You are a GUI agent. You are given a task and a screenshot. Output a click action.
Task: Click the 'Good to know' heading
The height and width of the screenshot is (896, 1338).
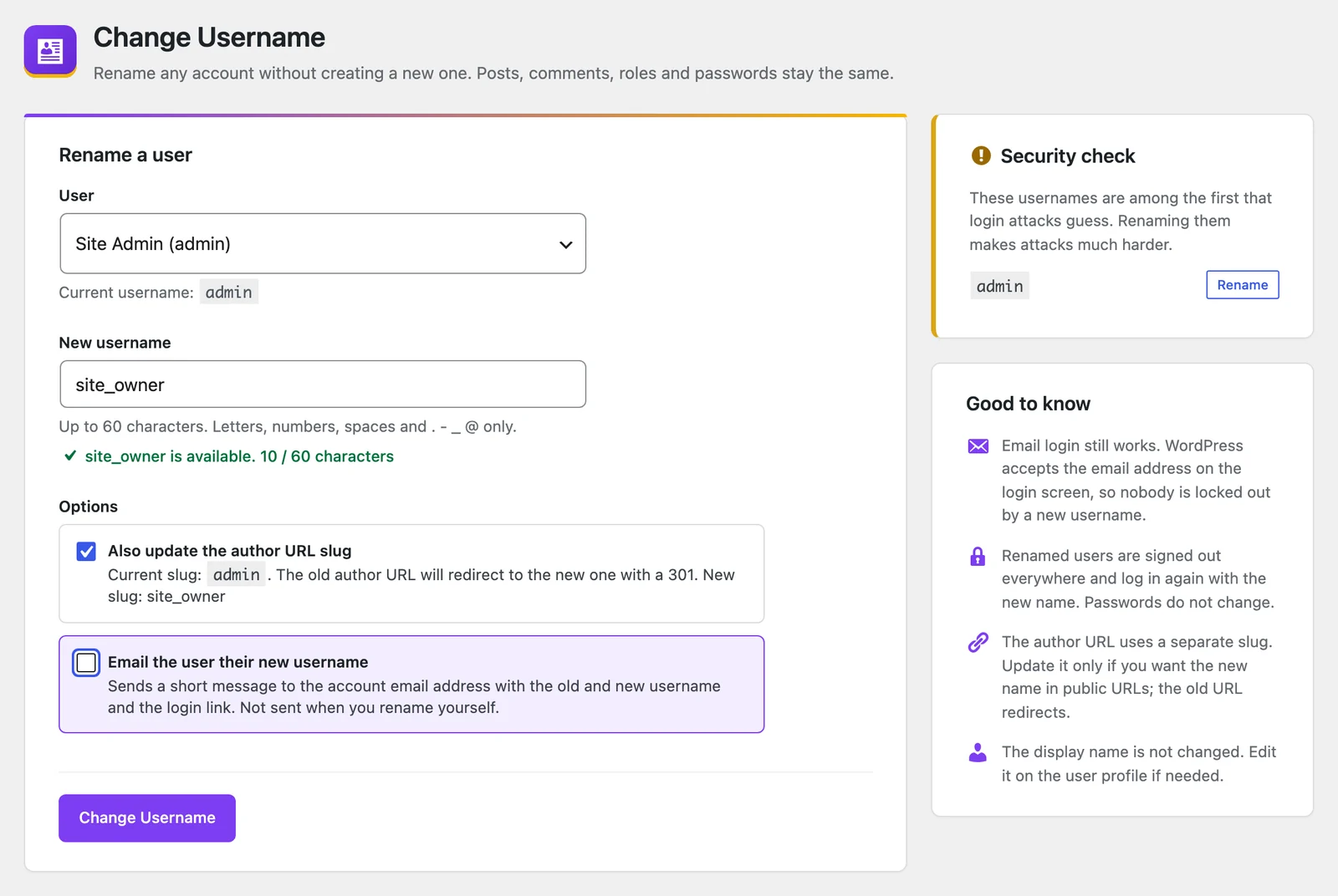(1028, 404)
